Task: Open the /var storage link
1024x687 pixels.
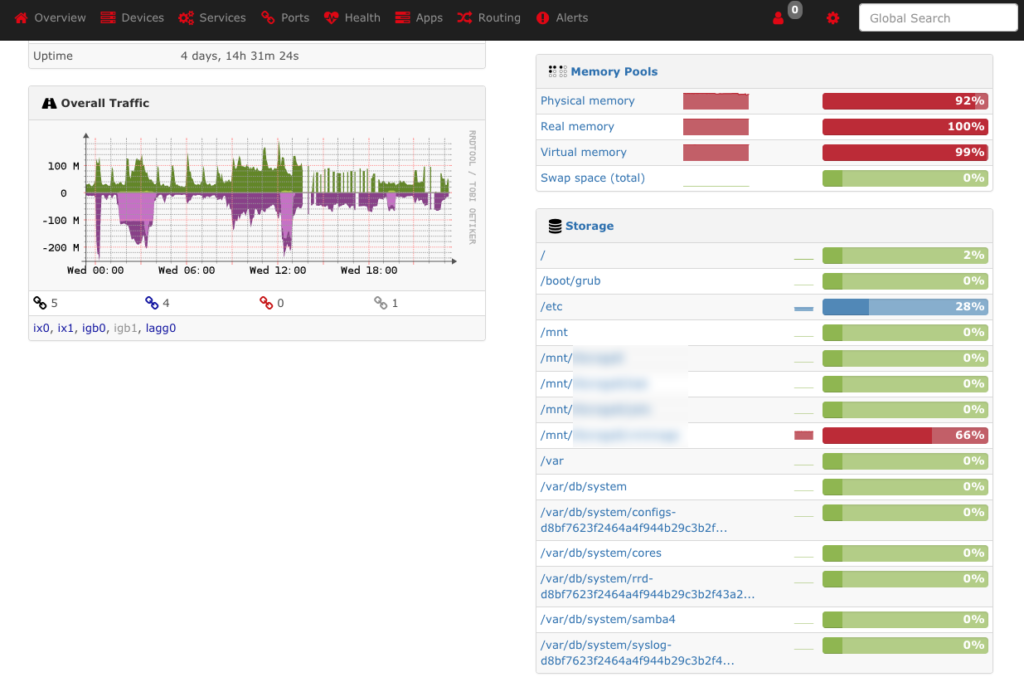Action: coord(552,461)
